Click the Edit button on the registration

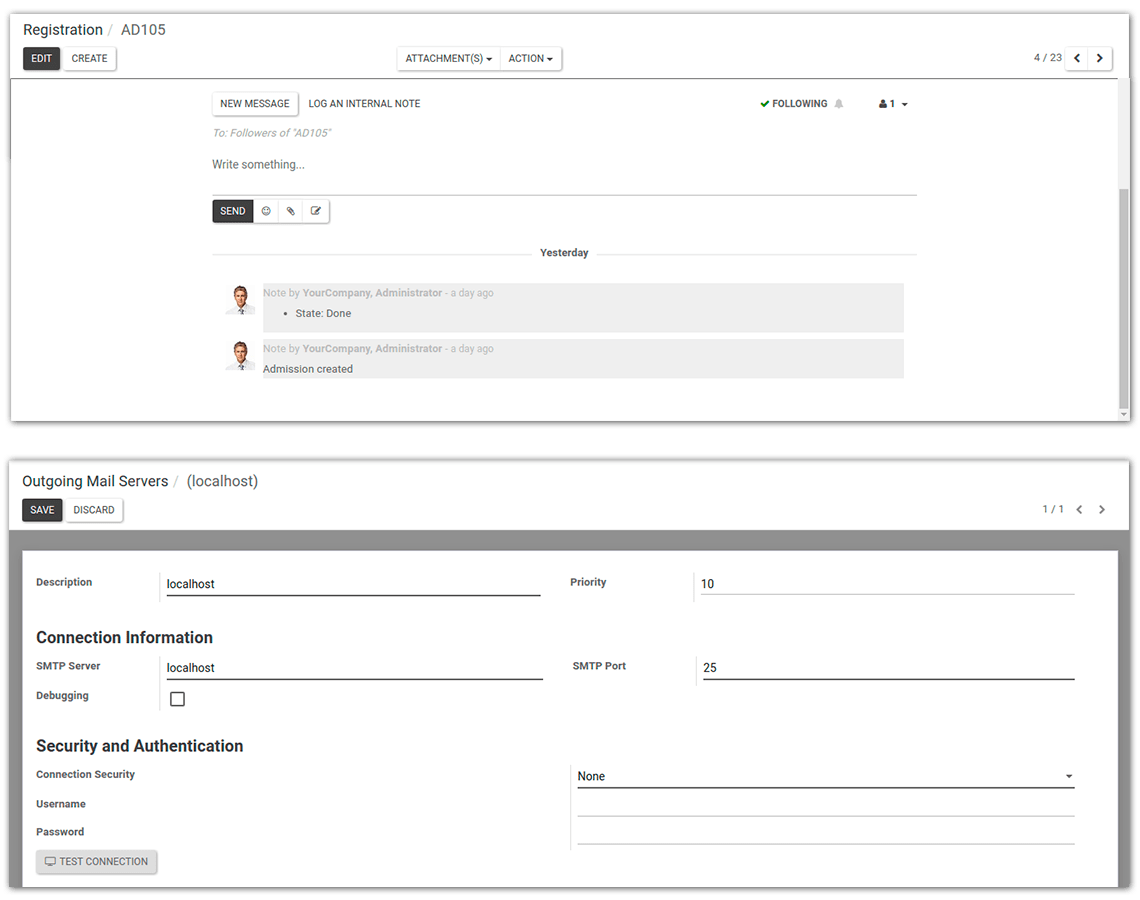[41, 58]
